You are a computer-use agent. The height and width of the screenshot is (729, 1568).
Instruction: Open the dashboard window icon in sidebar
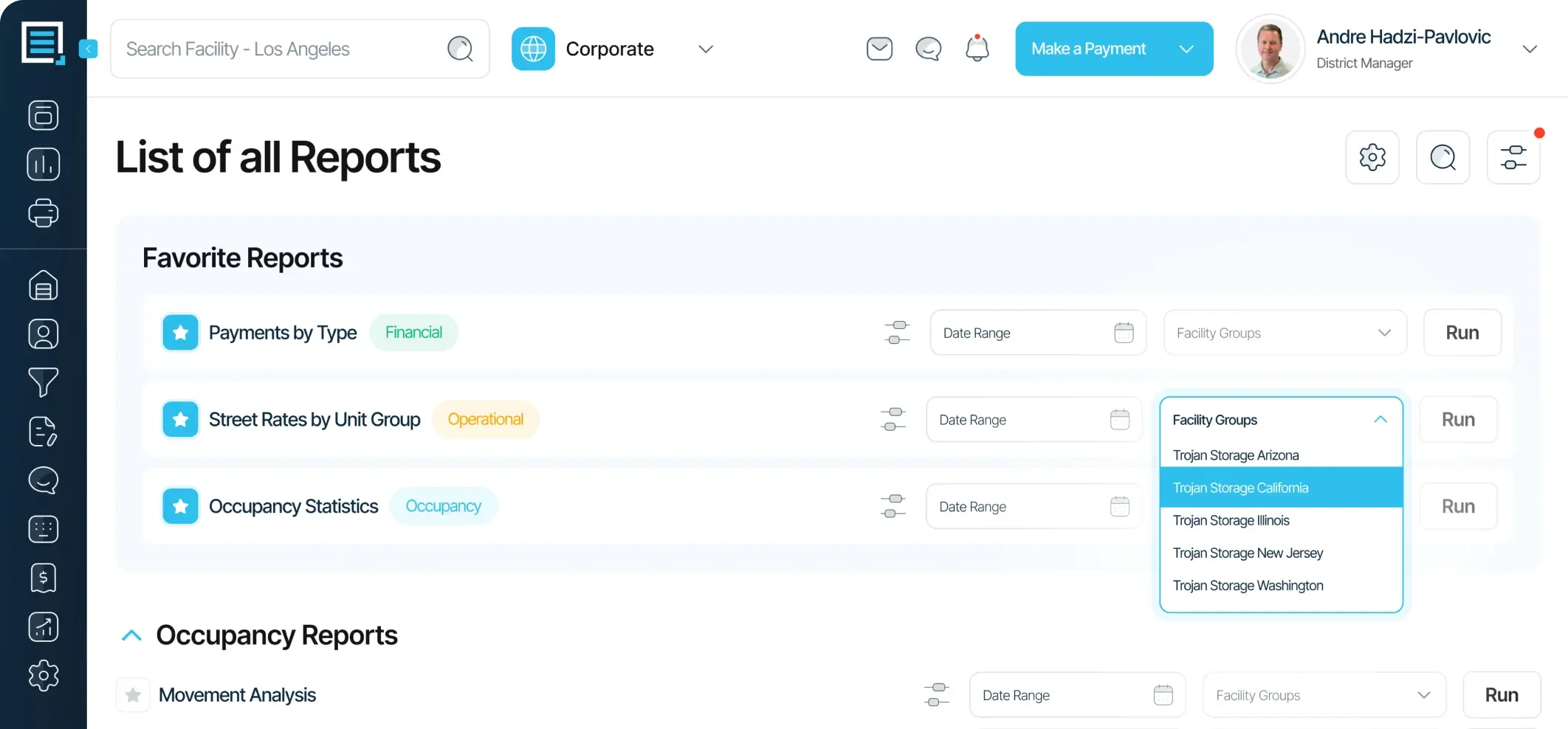(44, 115)
